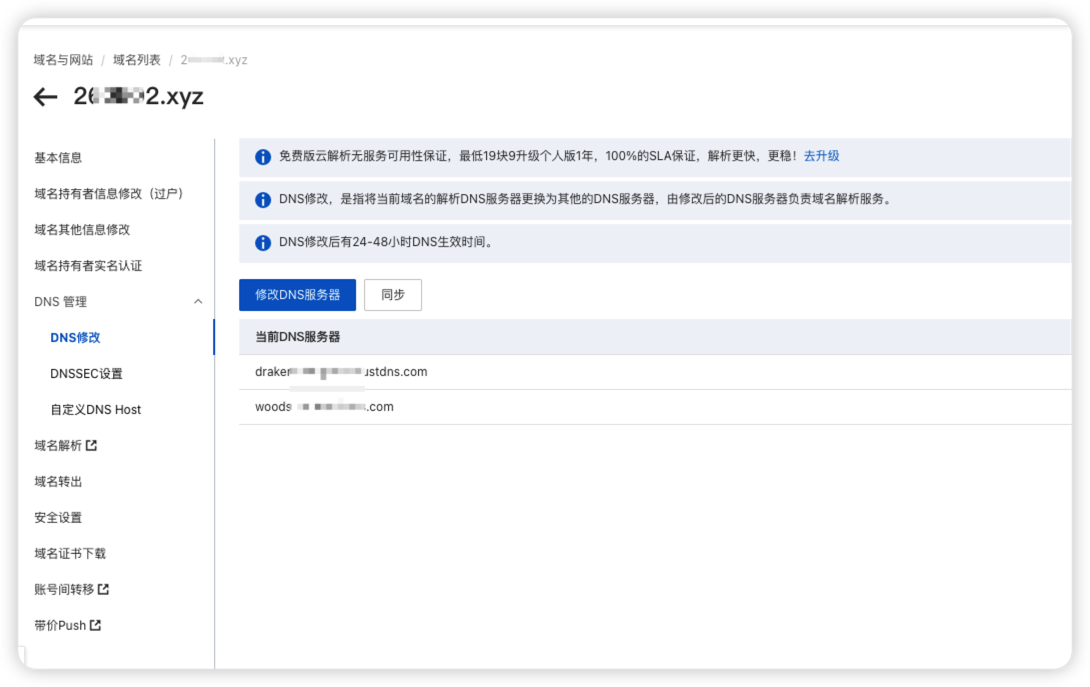The image size is (1090, 687).
Task: Click the external link icon next to 账号间转移
Action: point(103,589)
